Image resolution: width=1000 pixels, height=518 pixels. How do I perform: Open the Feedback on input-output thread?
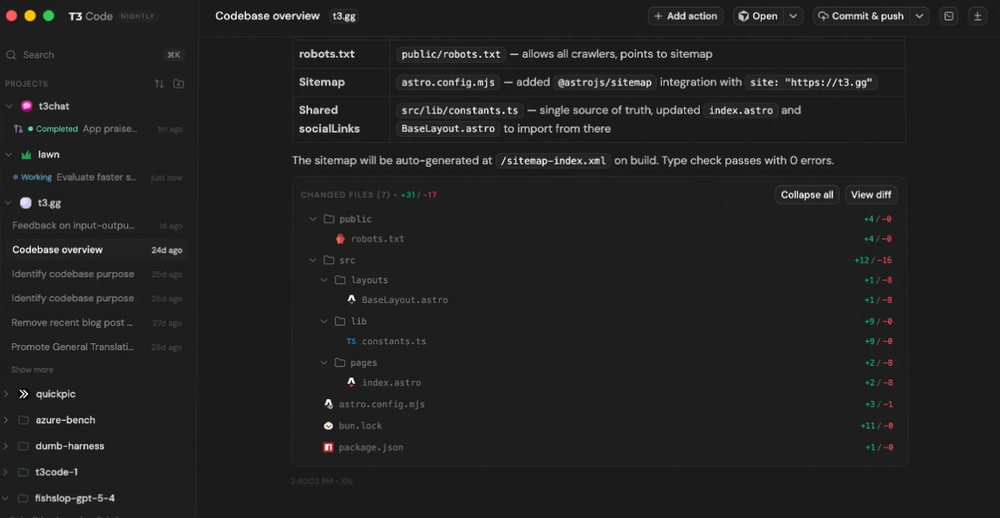pos(97,226)
